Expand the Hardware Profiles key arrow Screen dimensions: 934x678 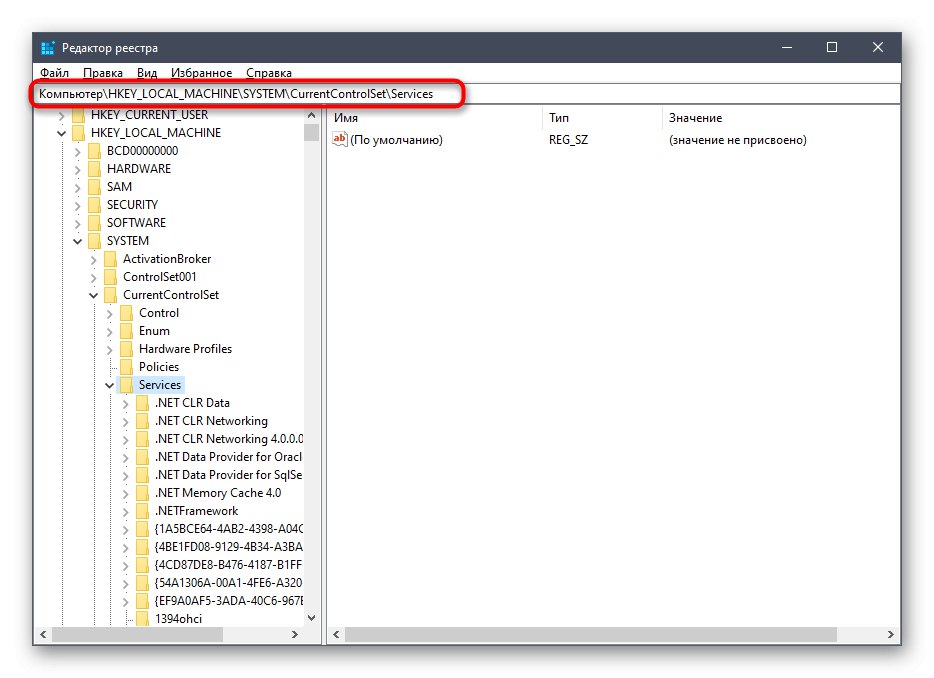[110, 350]
